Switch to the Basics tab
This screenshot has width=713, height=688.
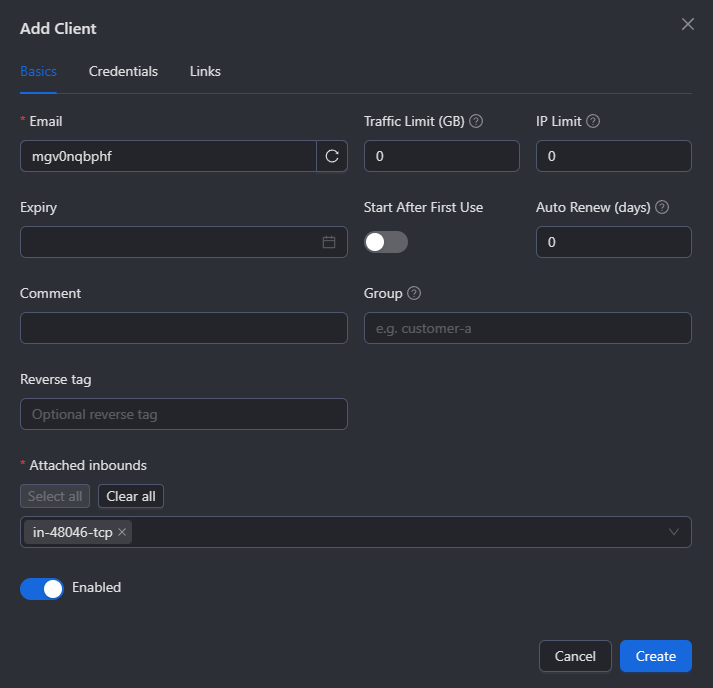pos(38,71)
